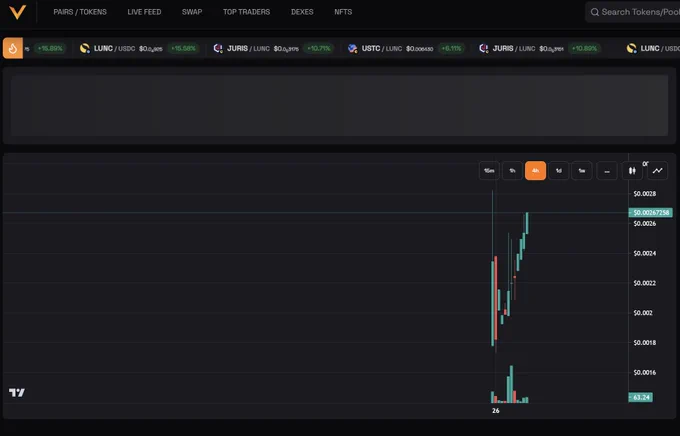Click the blank banner area above chart

point(340,105)
